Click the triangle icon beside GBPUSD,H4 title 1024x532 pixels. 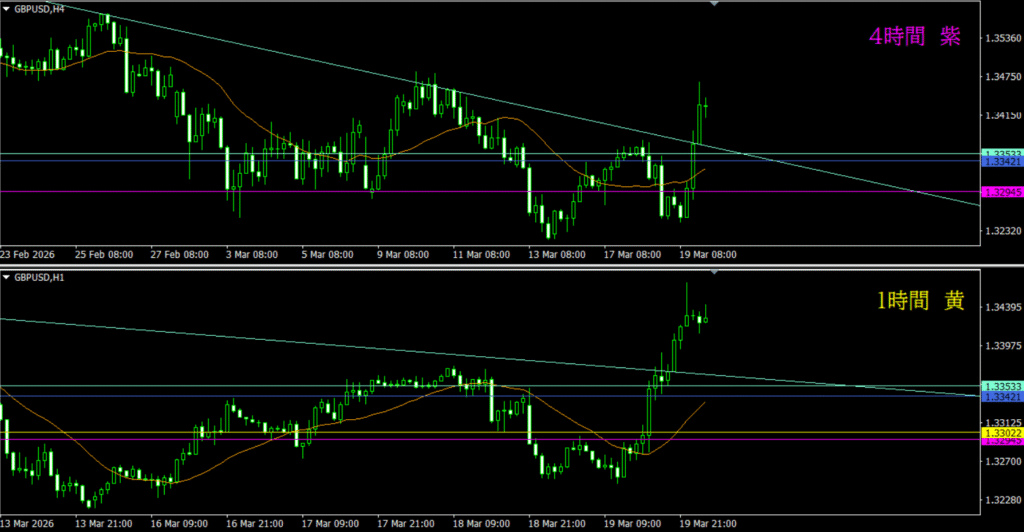7,7
